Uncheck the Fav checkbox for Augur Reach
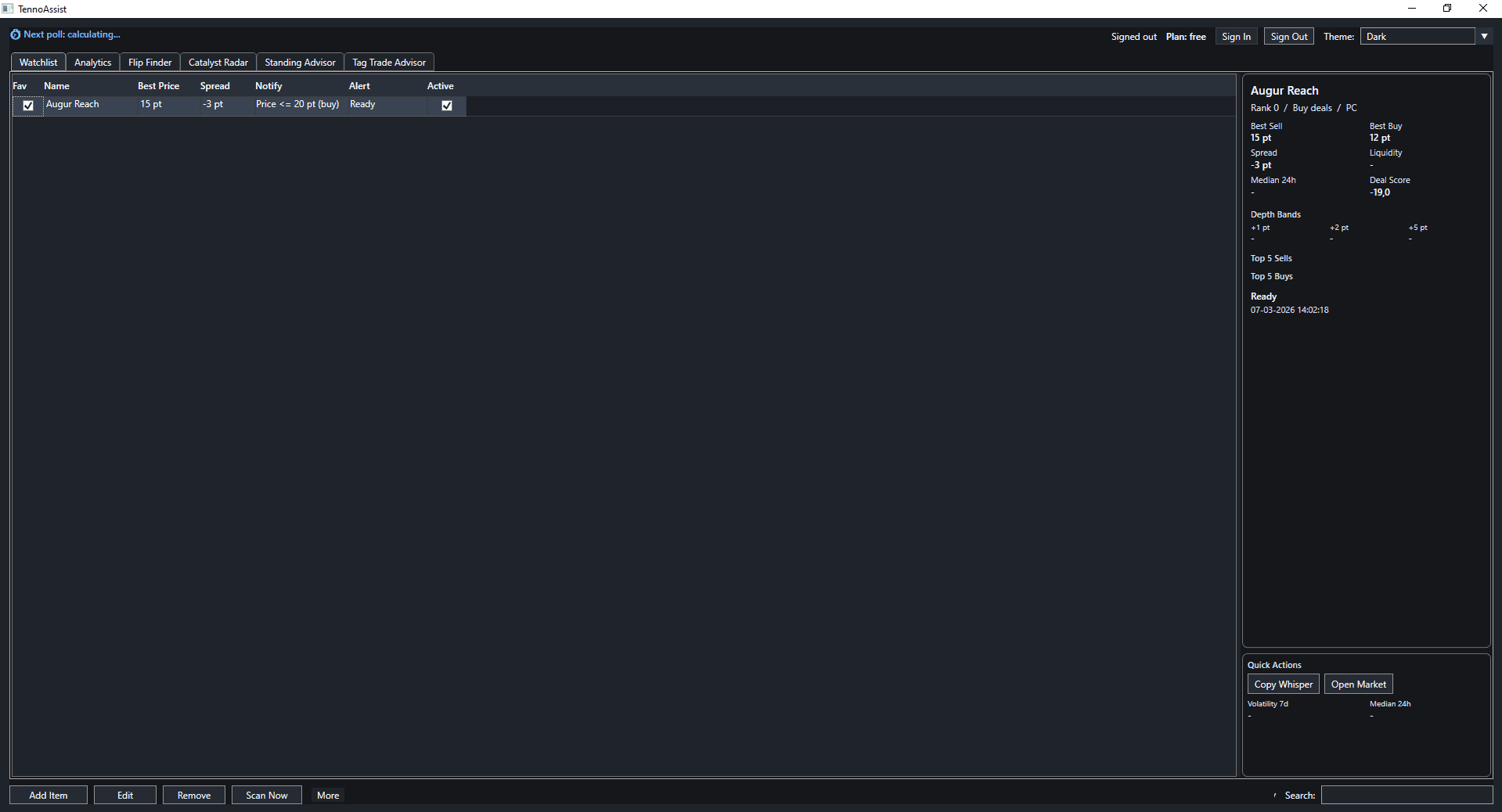The image size is (1502, 812). (28, 106)
